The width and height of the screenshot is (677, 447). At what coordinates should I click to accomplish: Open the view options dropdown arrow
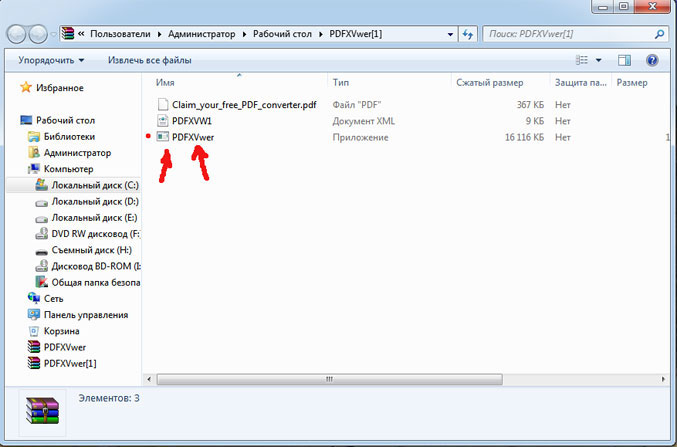click(598, 60)
